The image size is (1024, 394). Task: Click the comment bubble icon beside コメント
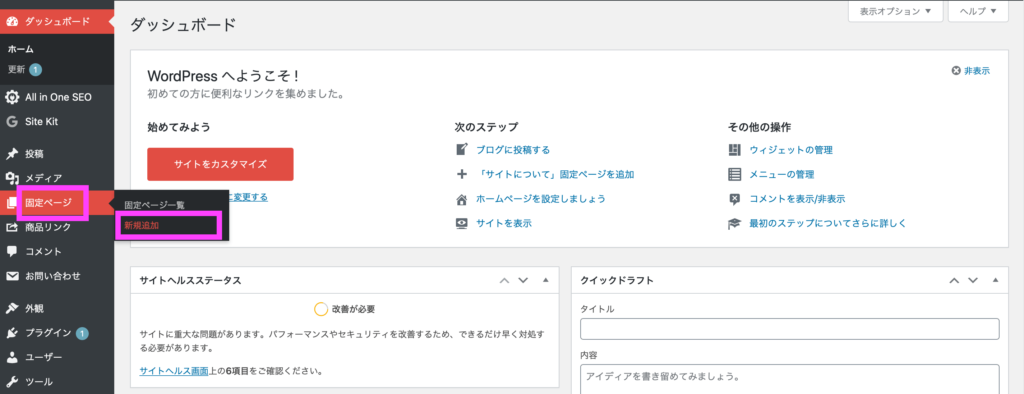point(12,252)
